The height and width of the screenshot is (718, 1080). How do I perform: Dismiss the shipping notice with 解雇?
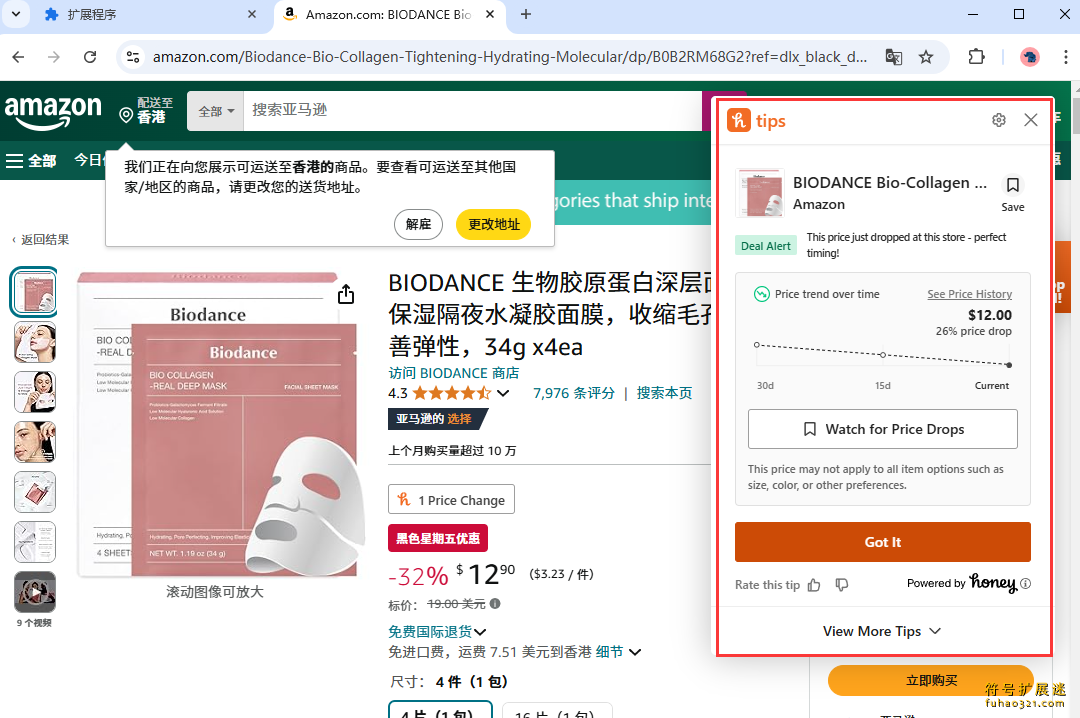click(418, 224)
